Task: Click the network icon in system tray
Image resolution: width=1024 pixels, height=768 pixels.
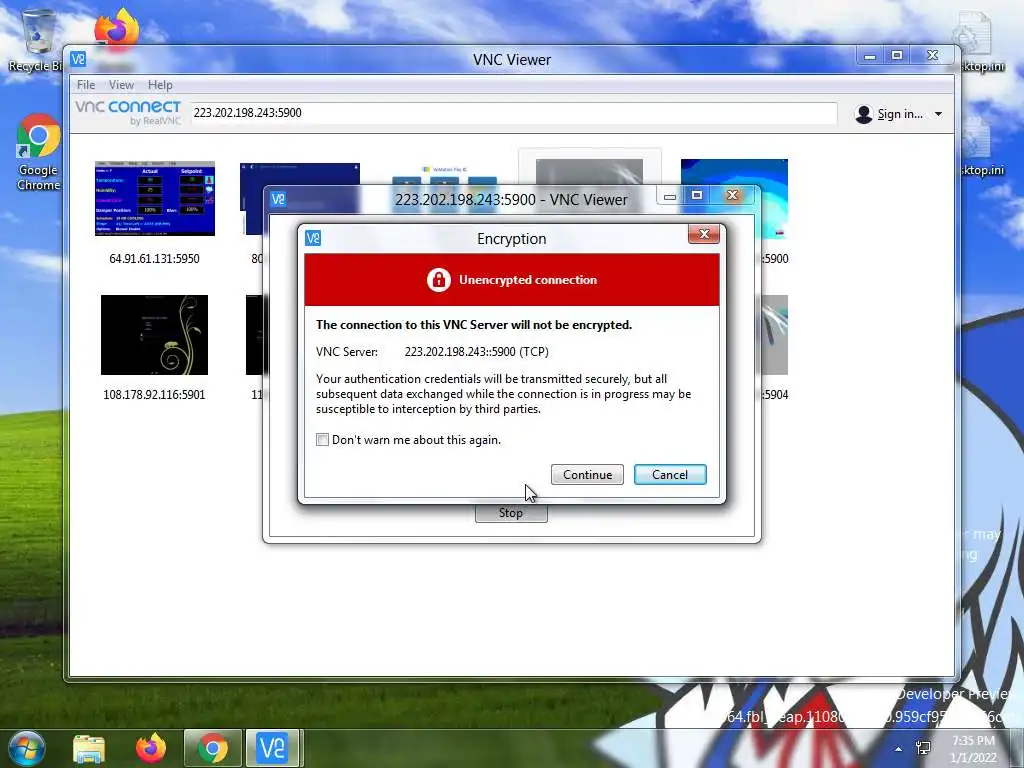Action: (x=923, y=748)
